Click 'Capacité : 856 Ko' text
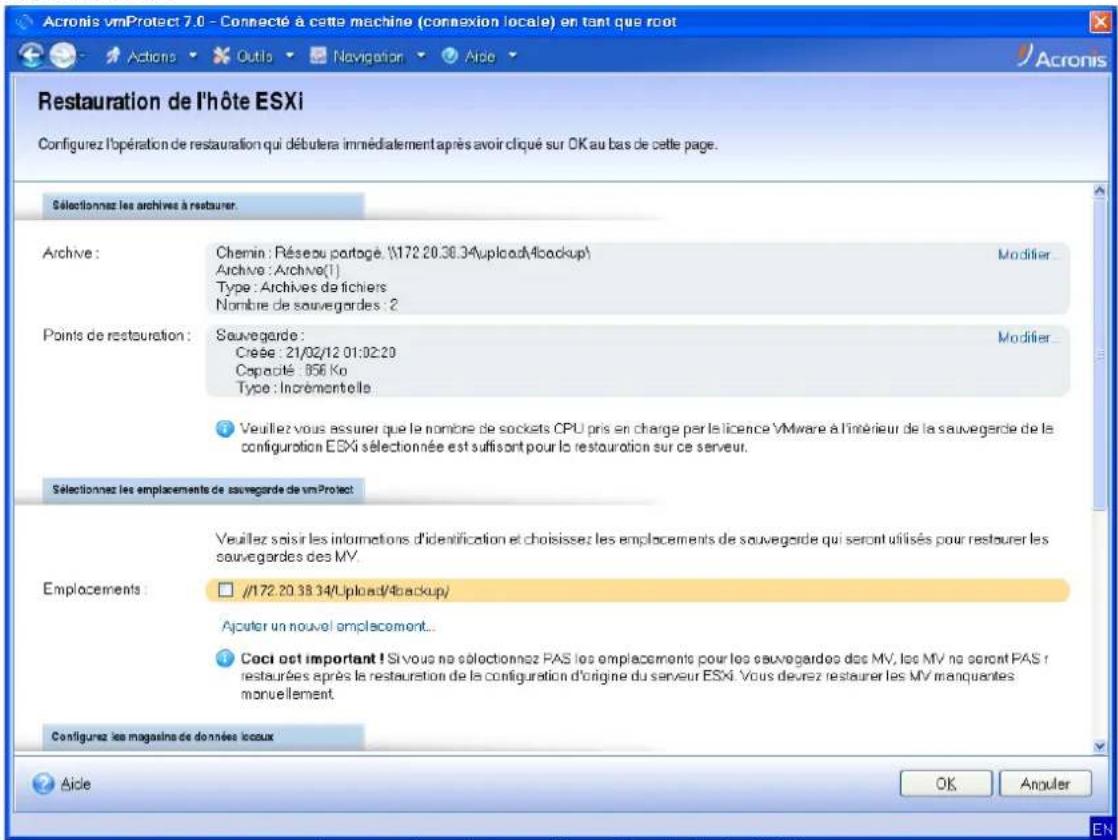This screenshot has height=840, width=1118. pyautogui.click(x=291, y=370)
